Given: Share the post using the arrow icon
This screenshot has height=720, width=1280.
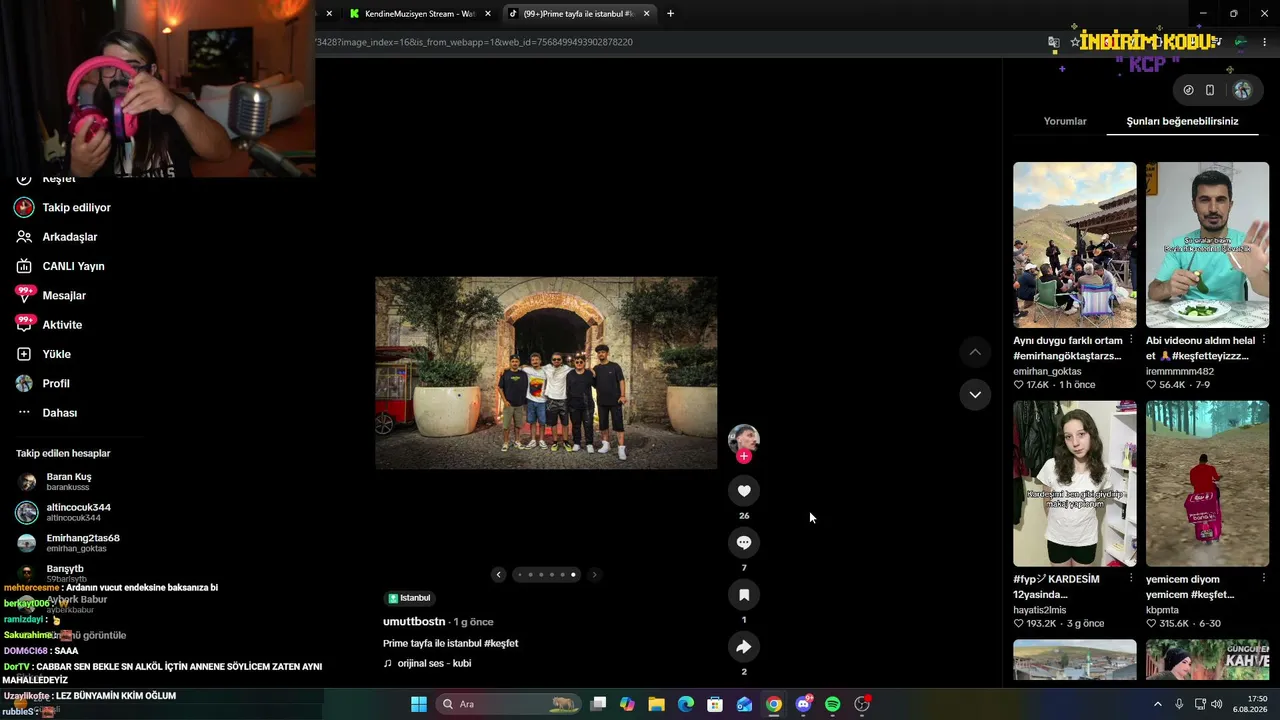Looking at the screenshot, I should tap(744, 647).
